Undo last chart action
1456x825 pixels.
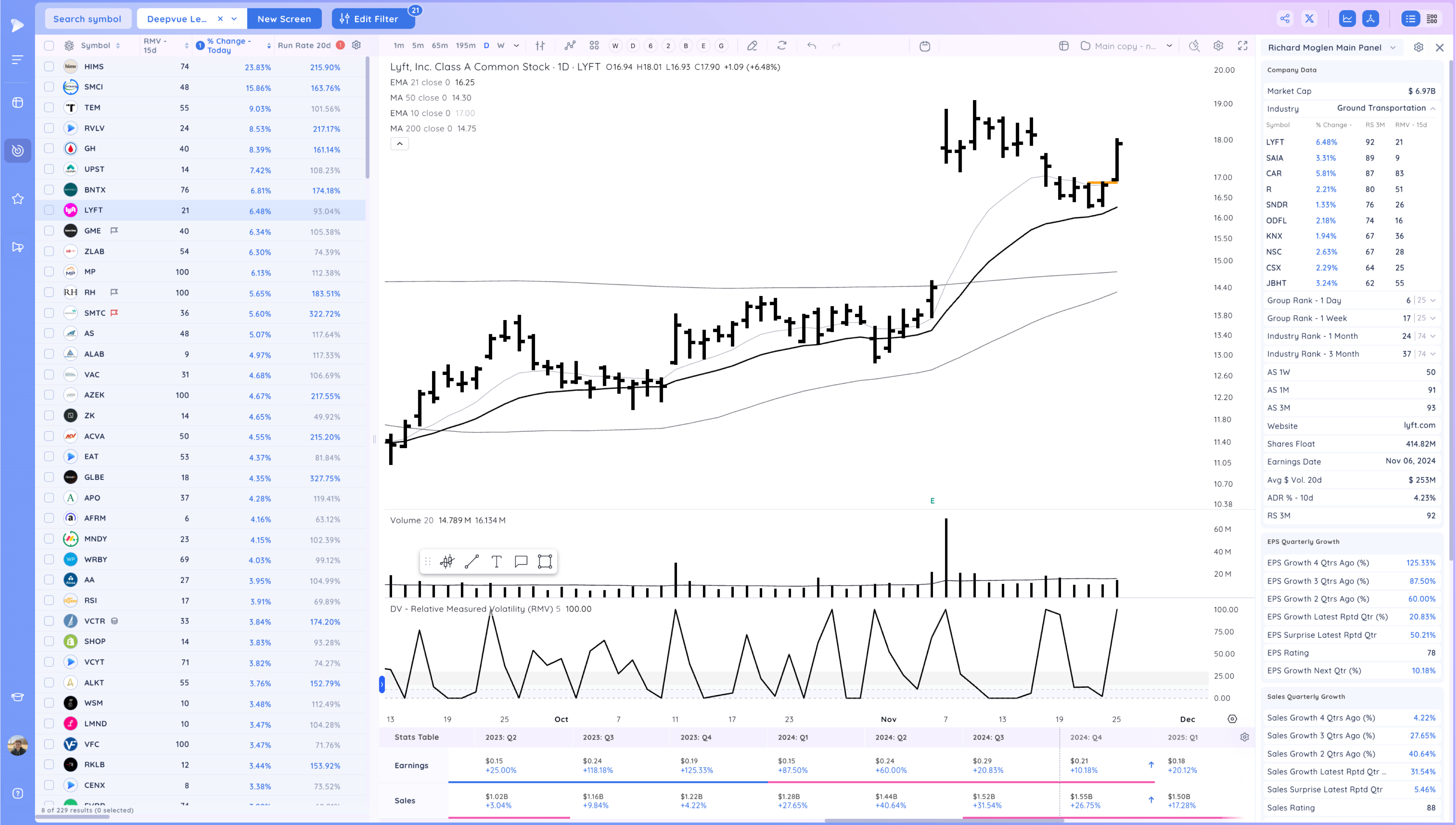tap(811, 46)
